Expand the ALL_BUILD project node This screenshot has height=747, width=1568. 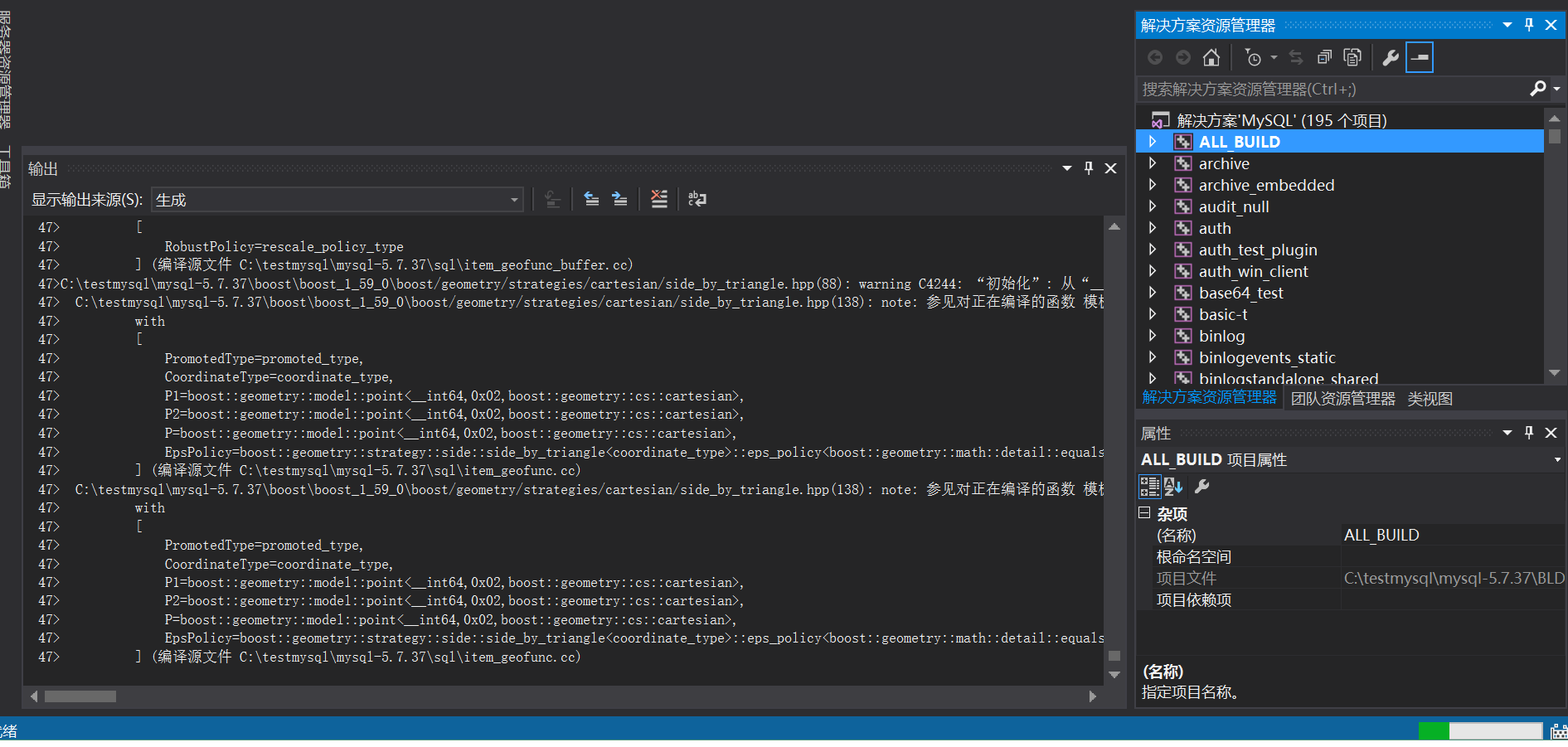tap(1153, 142)
